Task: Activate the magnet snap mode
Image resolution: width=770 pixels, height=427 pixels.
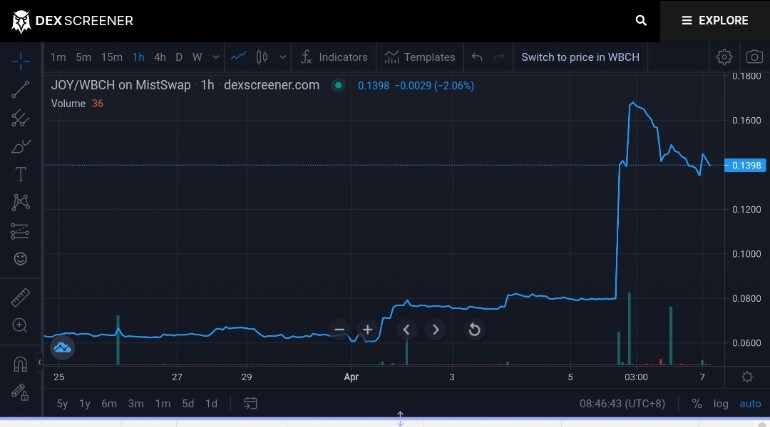Action: 20,364
